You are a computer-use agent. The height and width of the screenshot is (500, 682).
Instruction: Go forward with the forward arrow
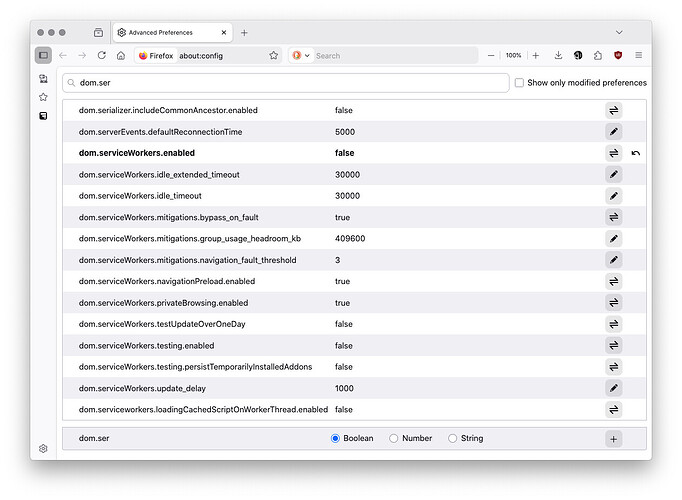(82, 55)
